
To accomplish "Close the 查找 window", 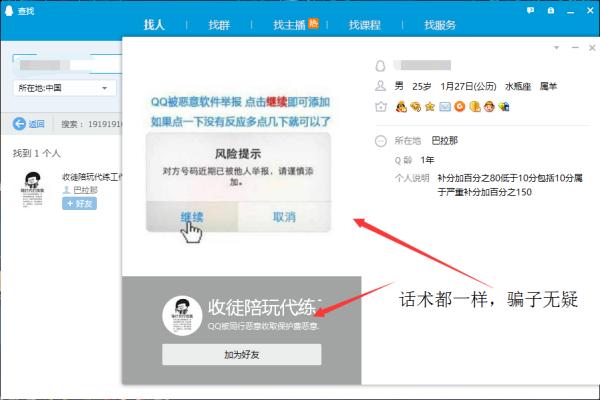I will click(x=590, y=11).
